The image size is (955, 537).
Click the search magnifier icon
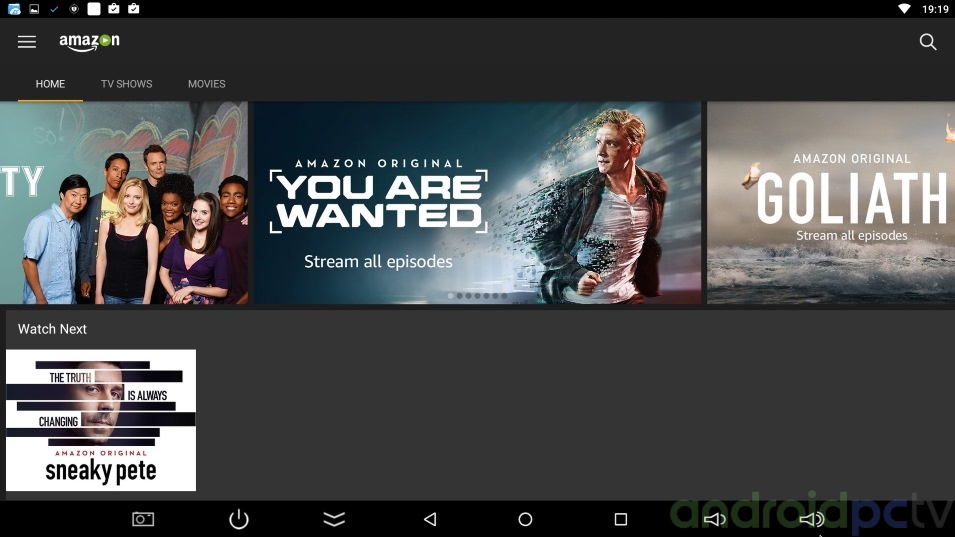928,42
